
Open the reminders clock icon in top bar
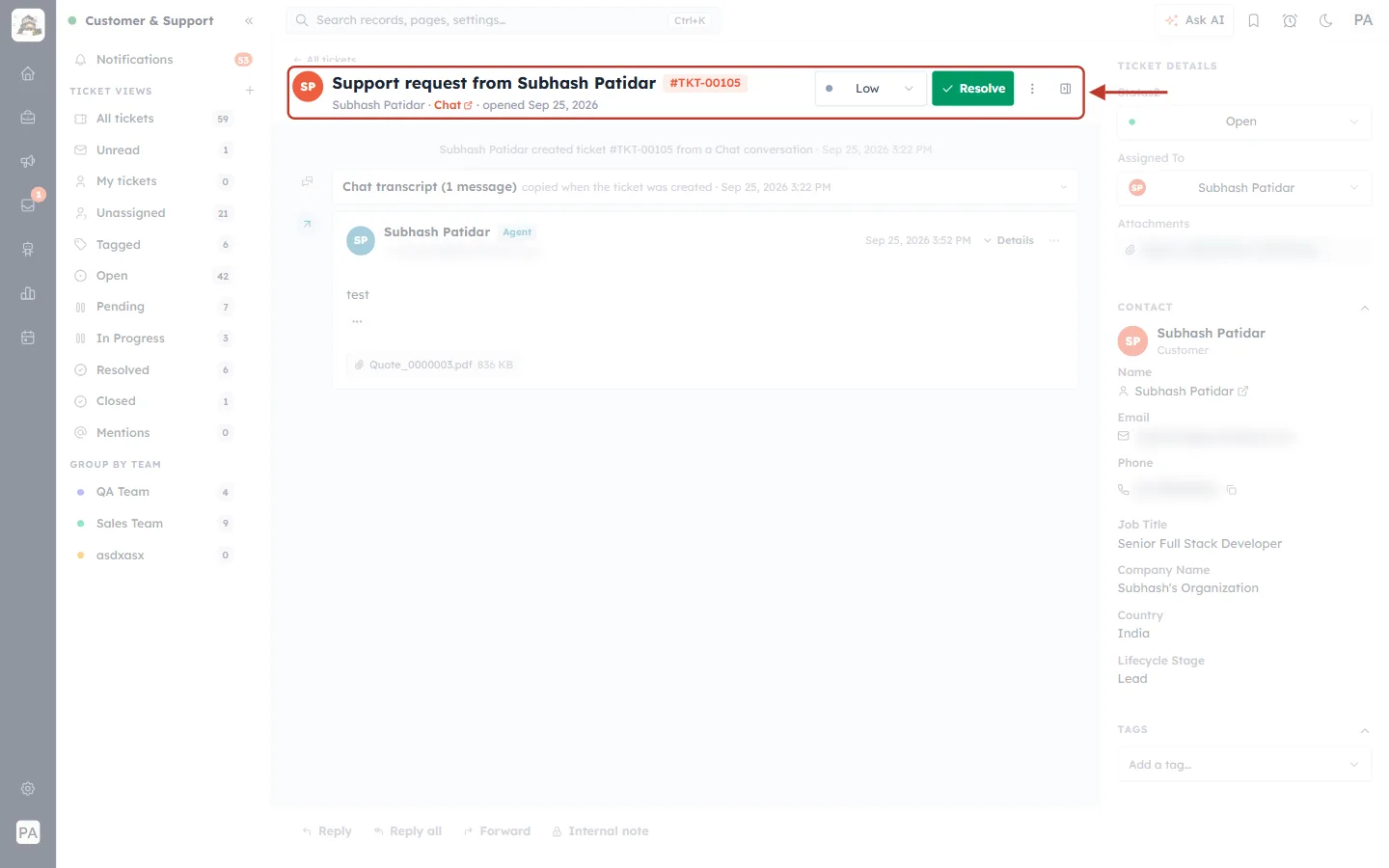(x=1290, y=20)
